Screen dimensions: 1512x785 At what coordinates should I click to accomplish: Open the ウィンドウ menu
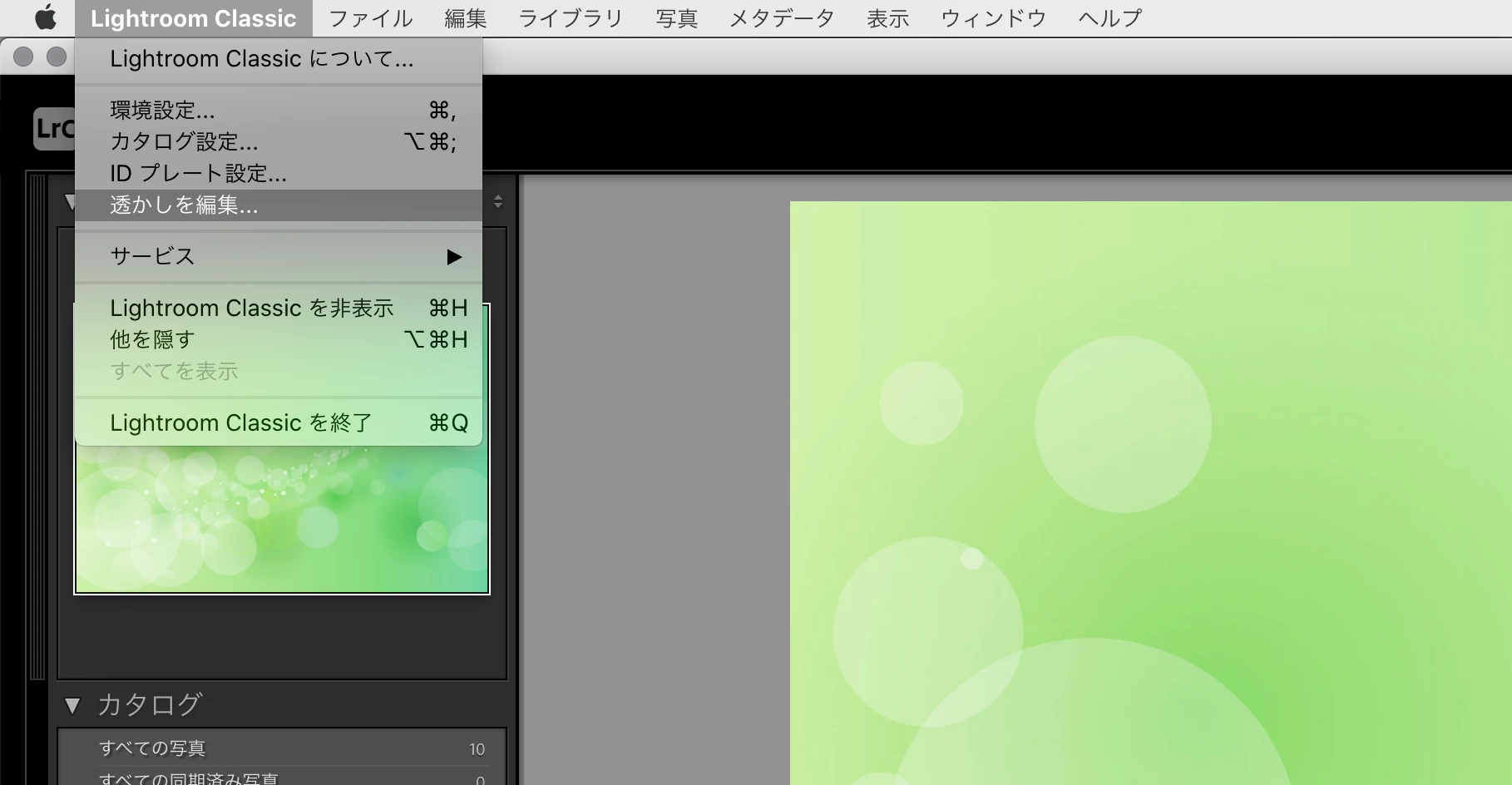click(x=993, y=18)
